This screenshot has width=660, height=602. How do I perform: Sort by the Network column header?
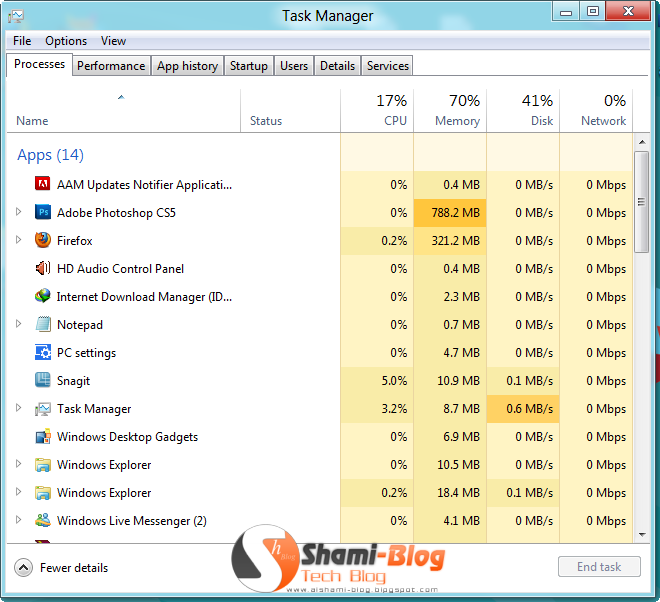point(596,111)
